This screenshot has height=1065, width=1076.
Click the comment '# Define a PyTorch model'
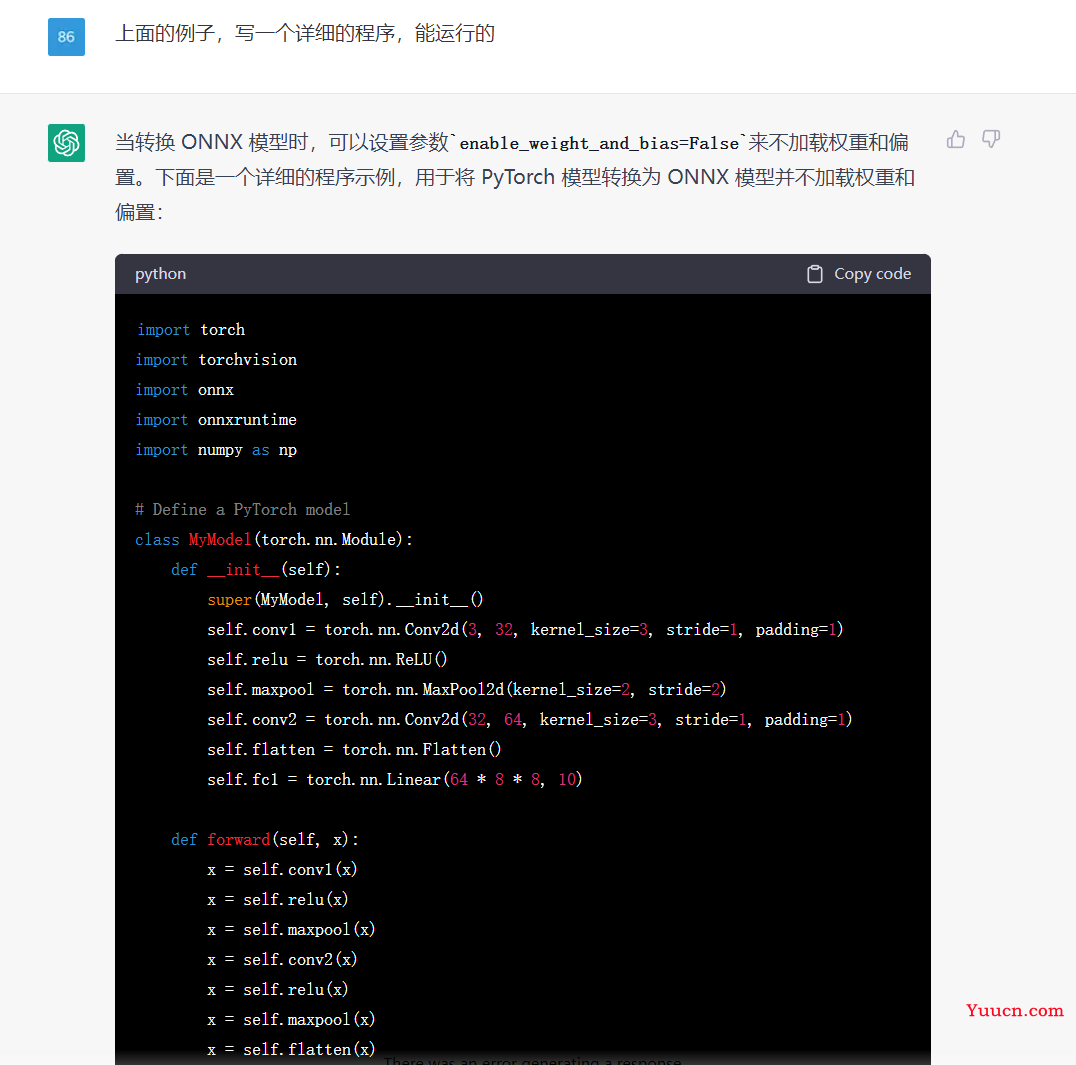click(x=243, y=509)
